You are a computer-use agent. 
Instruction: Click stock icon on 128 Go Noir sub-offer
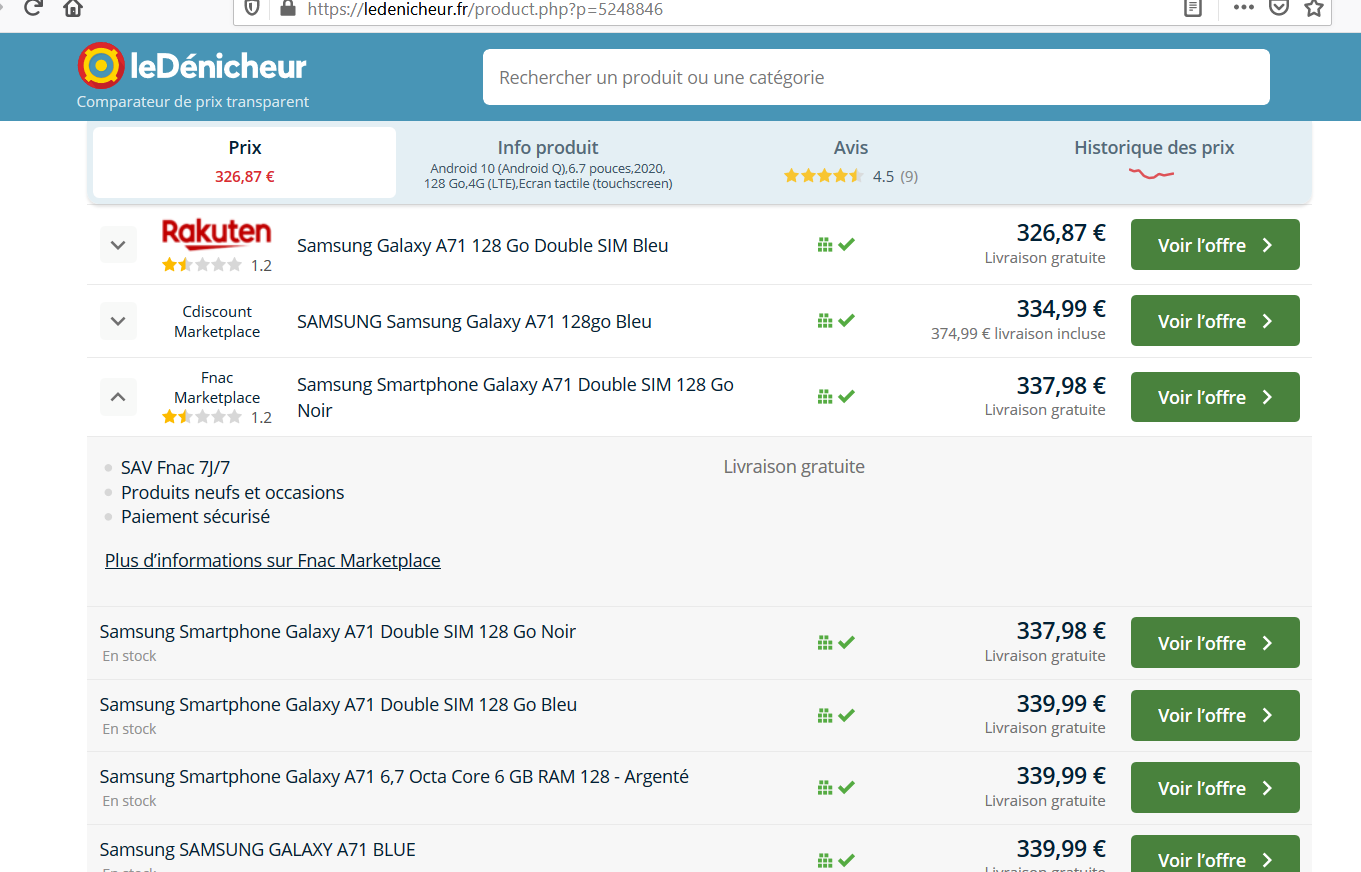(836, 643)
